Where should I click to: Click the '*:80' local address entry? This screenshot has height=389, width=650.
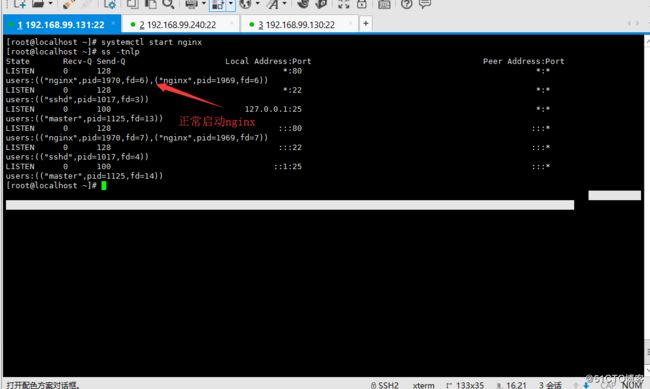tap(292, 71)
